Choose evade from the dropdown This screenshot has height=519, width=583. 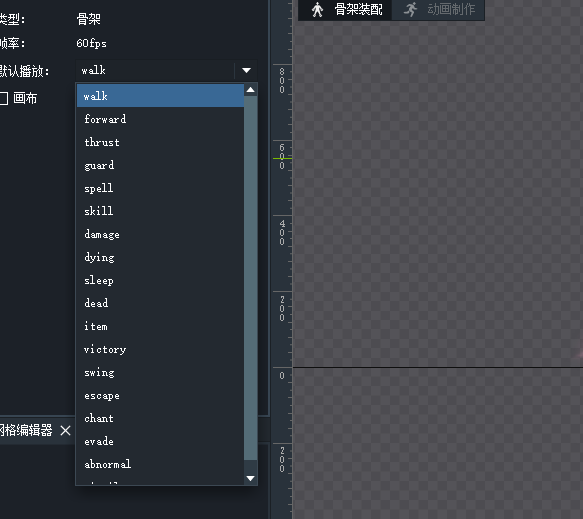(x=160, y=442)
